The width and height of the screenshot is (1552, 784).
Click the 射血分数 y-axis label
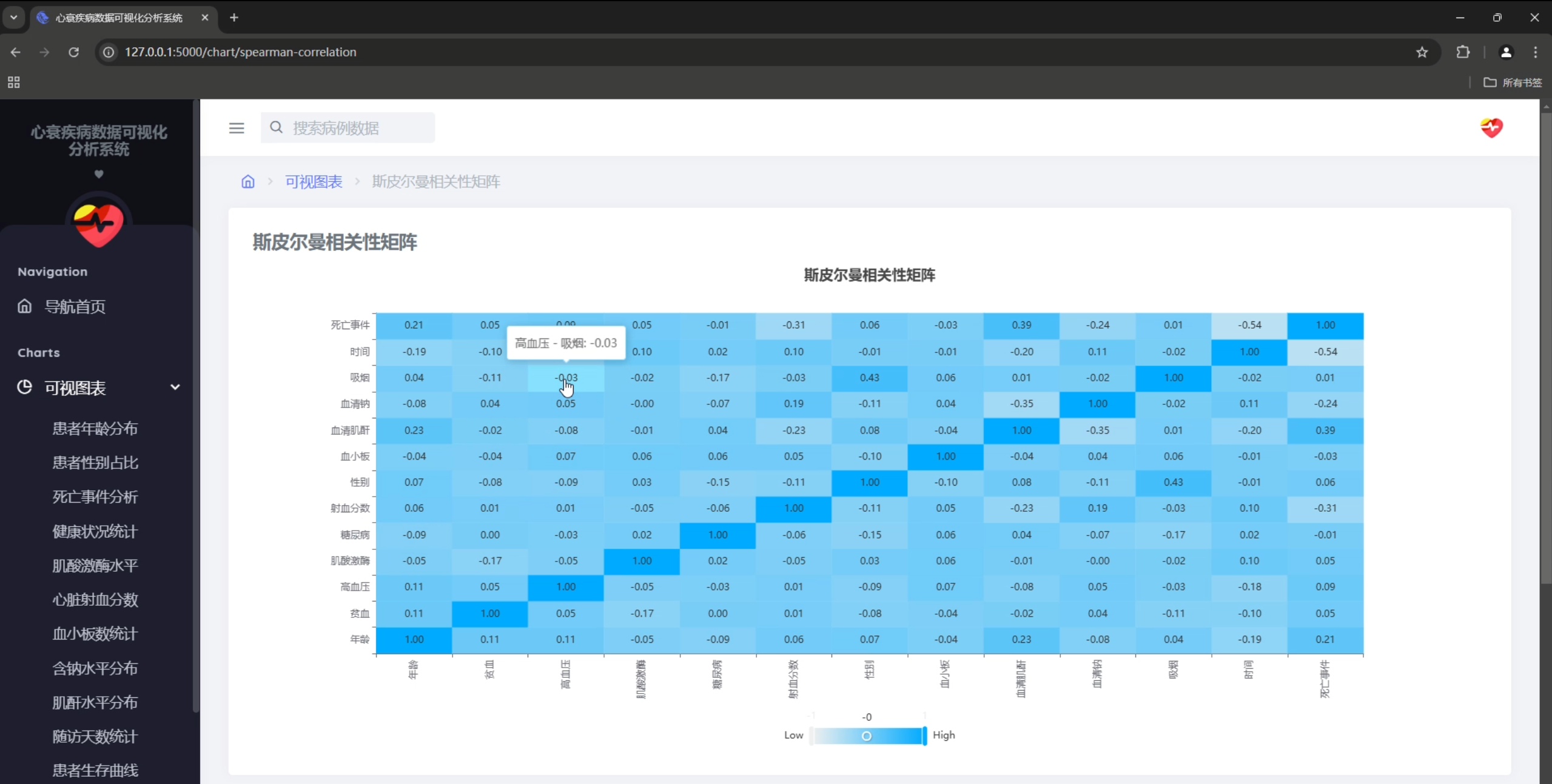(350, 508)
